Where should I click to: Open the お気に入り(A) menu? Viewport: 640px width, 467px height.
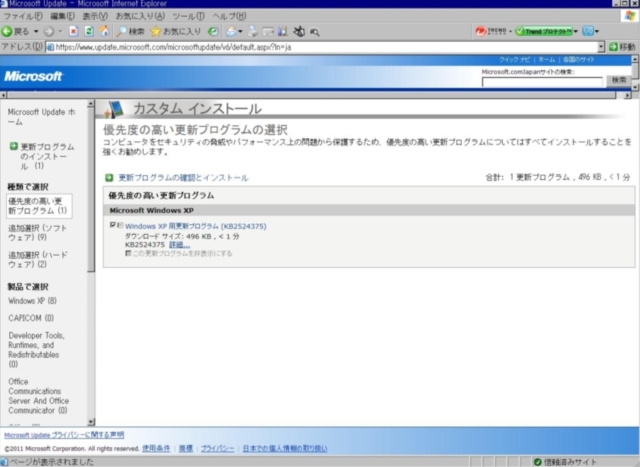pyautogui.click(x=140, y=16)
